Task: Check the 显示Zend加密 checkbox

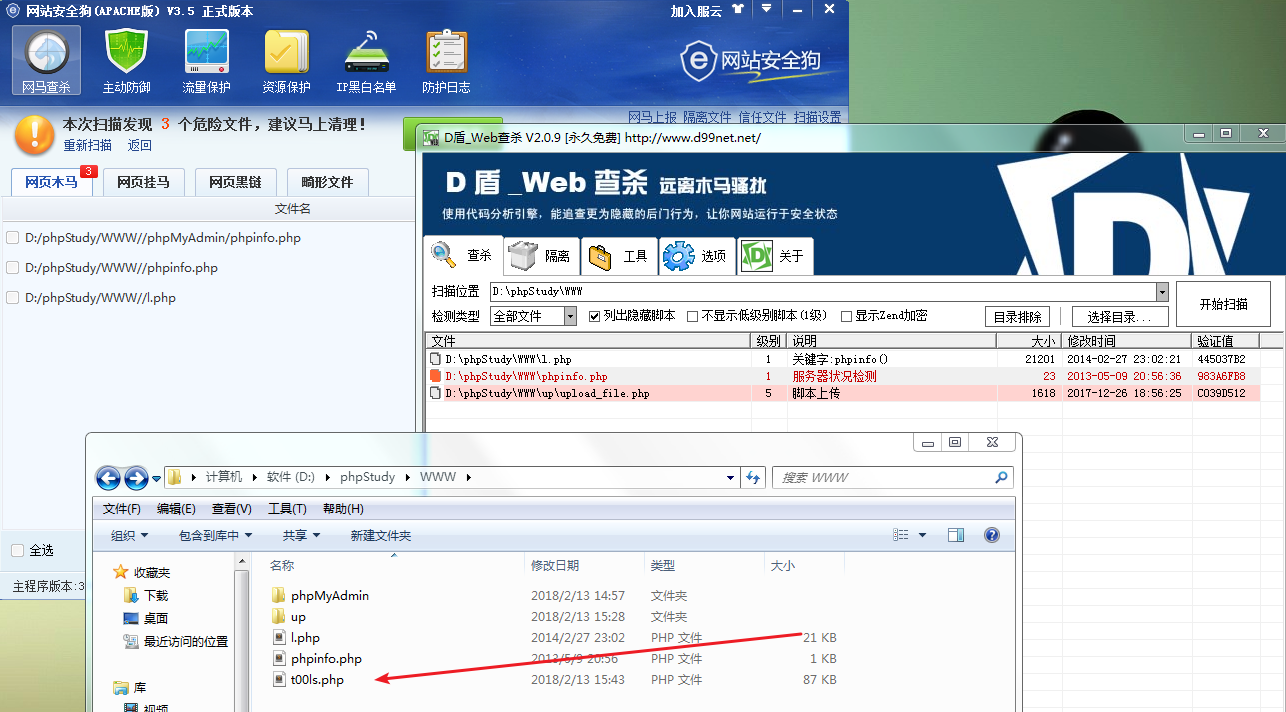Action: click(x=847, y=316)
